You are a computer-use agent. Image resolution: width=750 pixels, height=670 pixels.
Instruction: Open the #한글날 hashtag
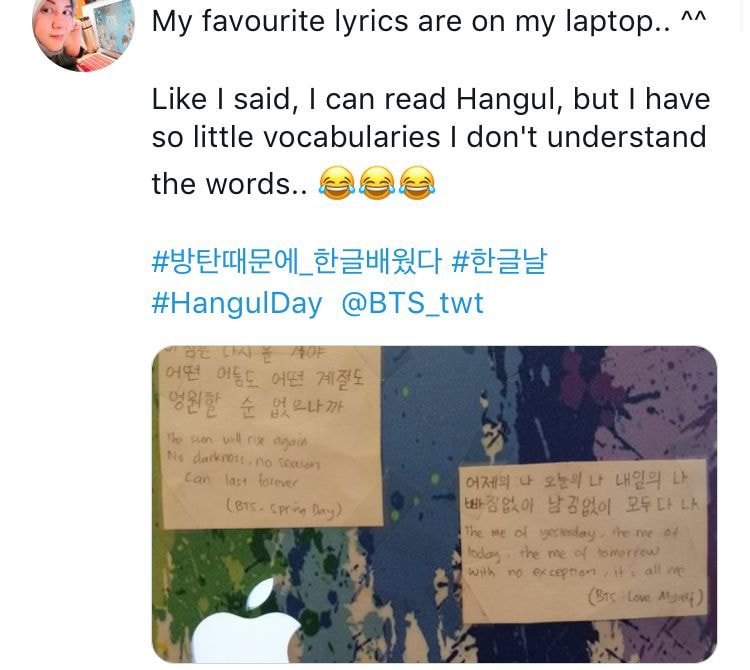[498, 262]
